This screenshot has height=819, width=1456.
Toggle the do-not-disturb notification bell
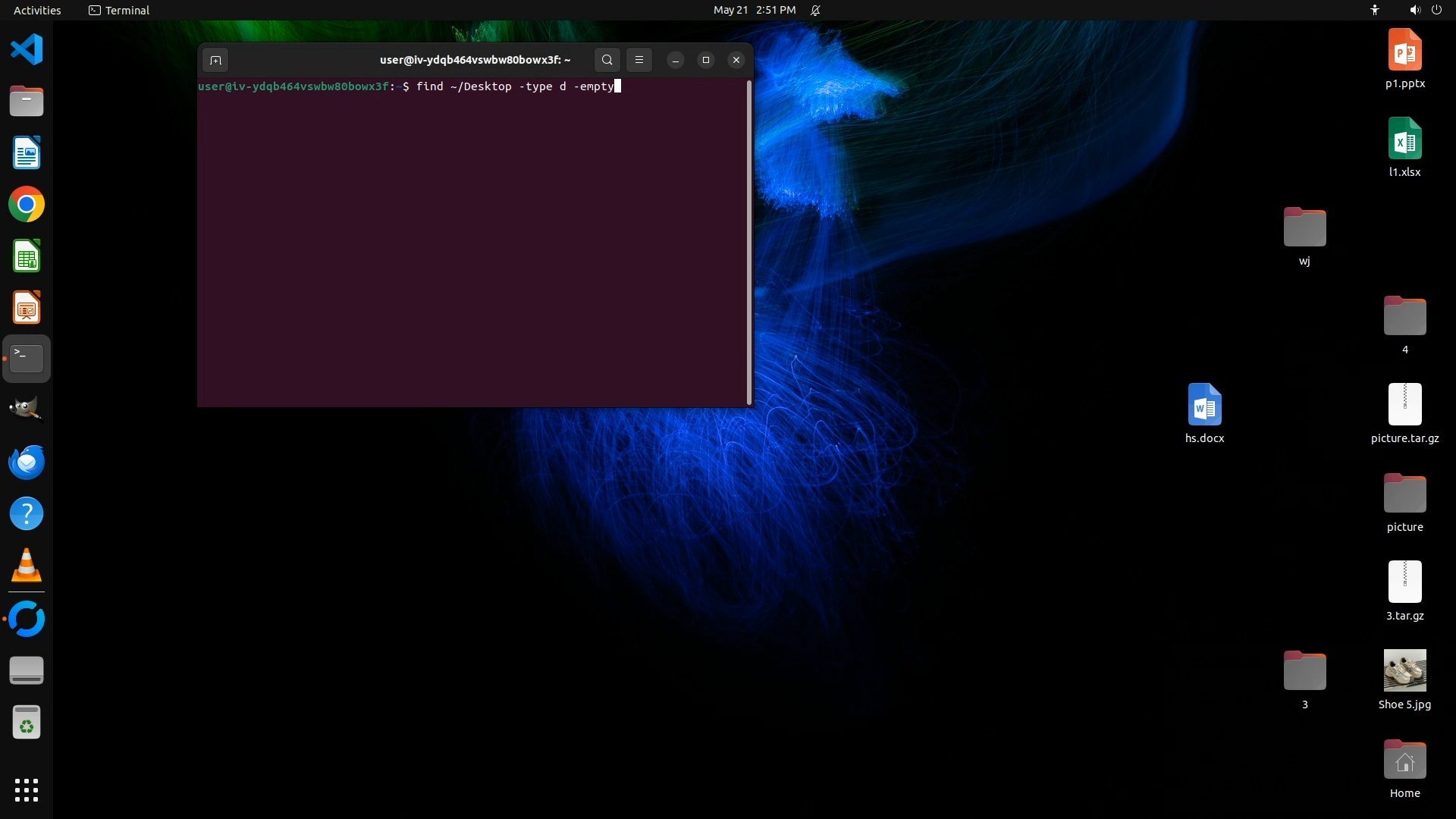point(815,10)
